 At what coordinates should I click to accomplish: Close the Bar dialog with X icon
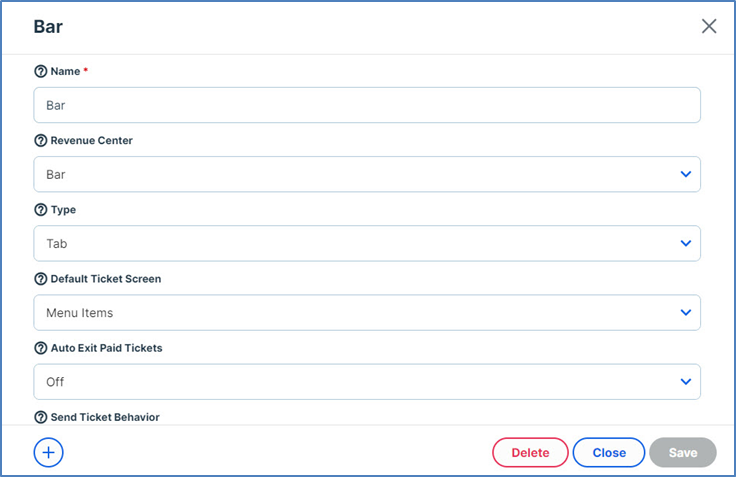[x=709, y=27]
